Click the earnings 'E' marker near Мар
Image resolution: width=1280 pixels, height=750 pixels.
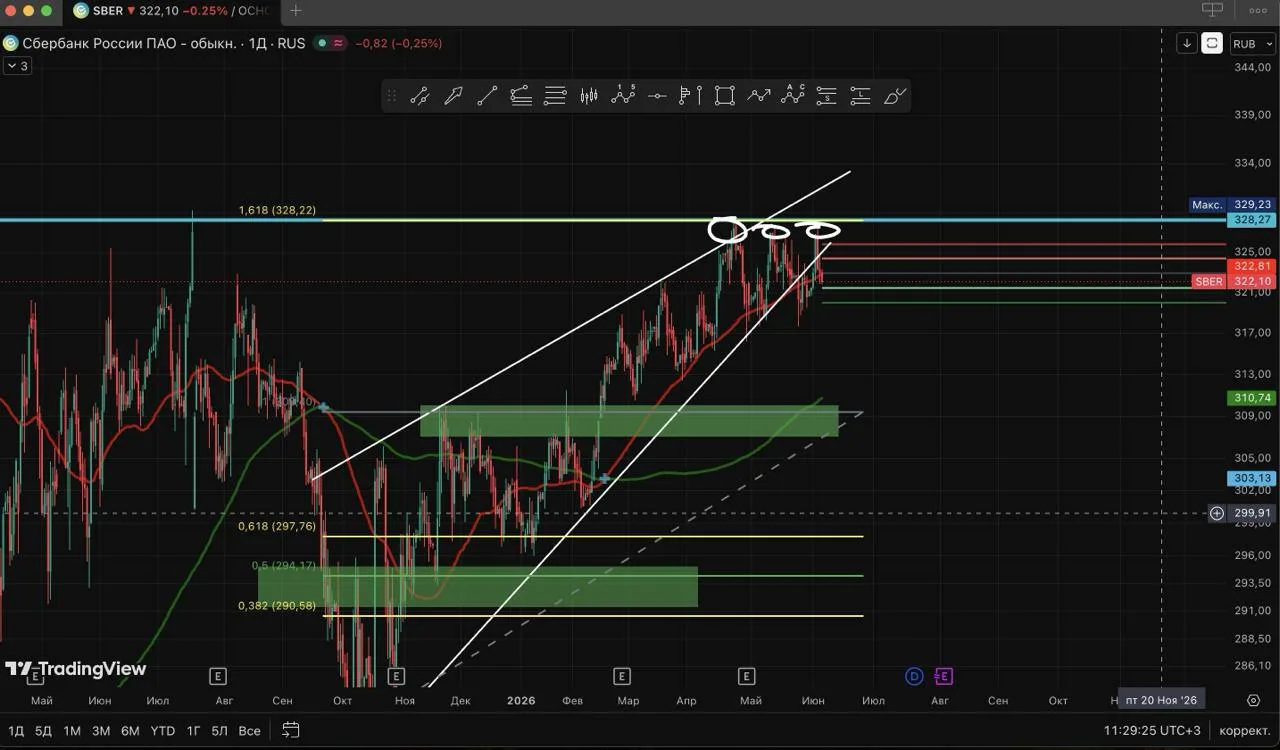[622, 677]
